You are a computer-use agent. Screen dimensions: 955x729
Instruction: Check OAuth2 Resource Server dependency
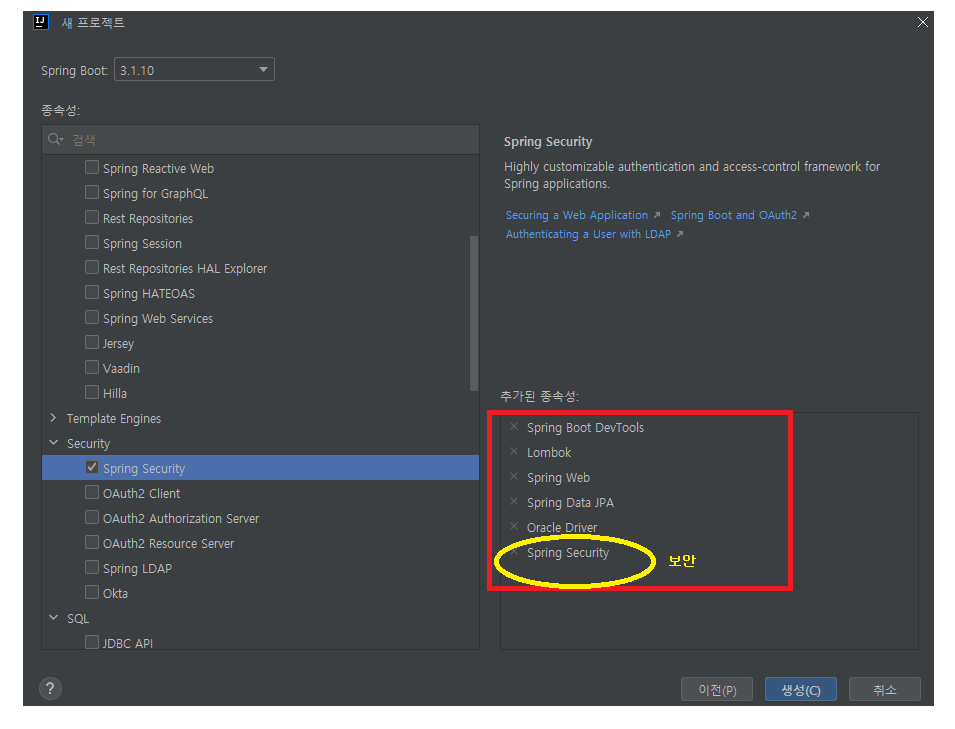[92, 542]
